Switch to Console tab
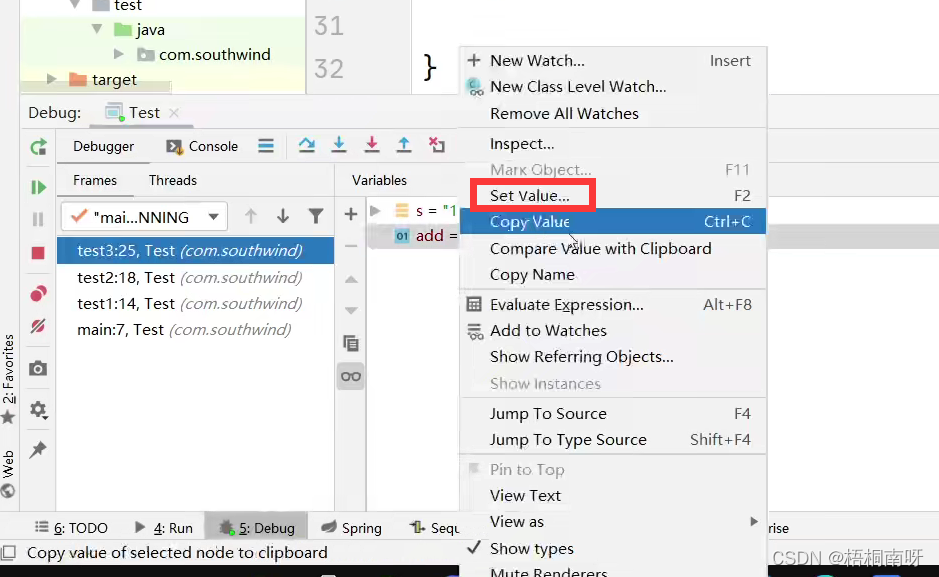The height and width of the screenshot is (577, 939). coord(202,147)
